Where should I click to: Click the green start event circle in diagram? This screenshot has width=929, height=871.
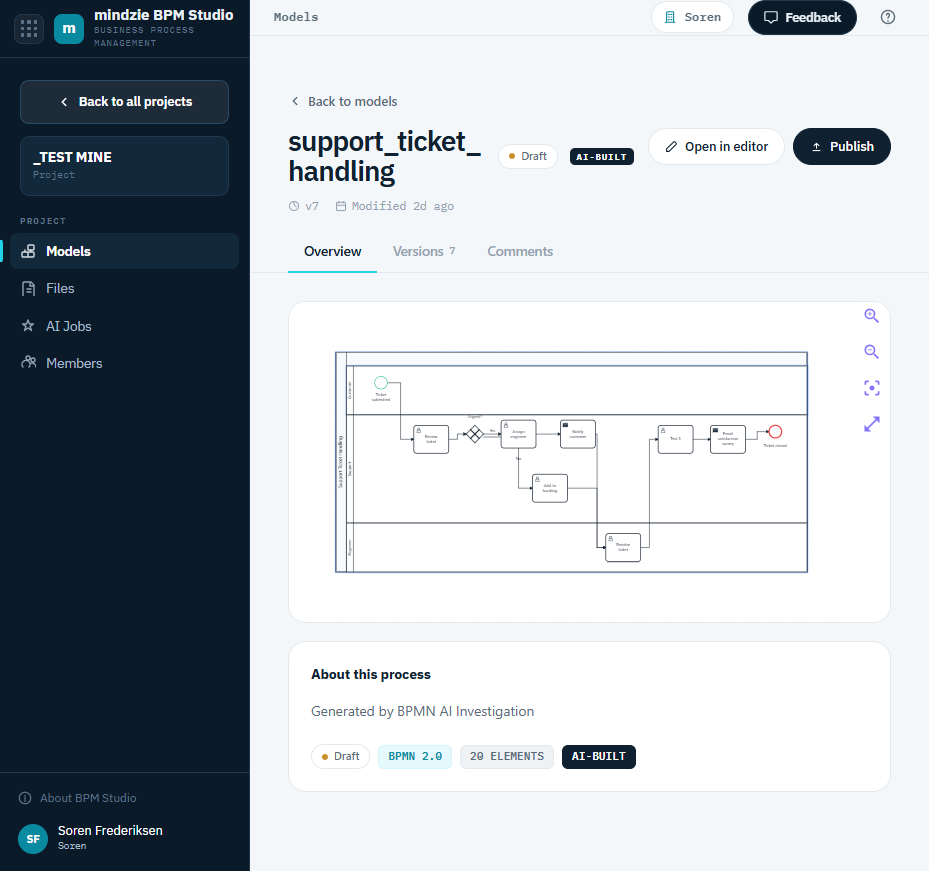click(381, 383)
